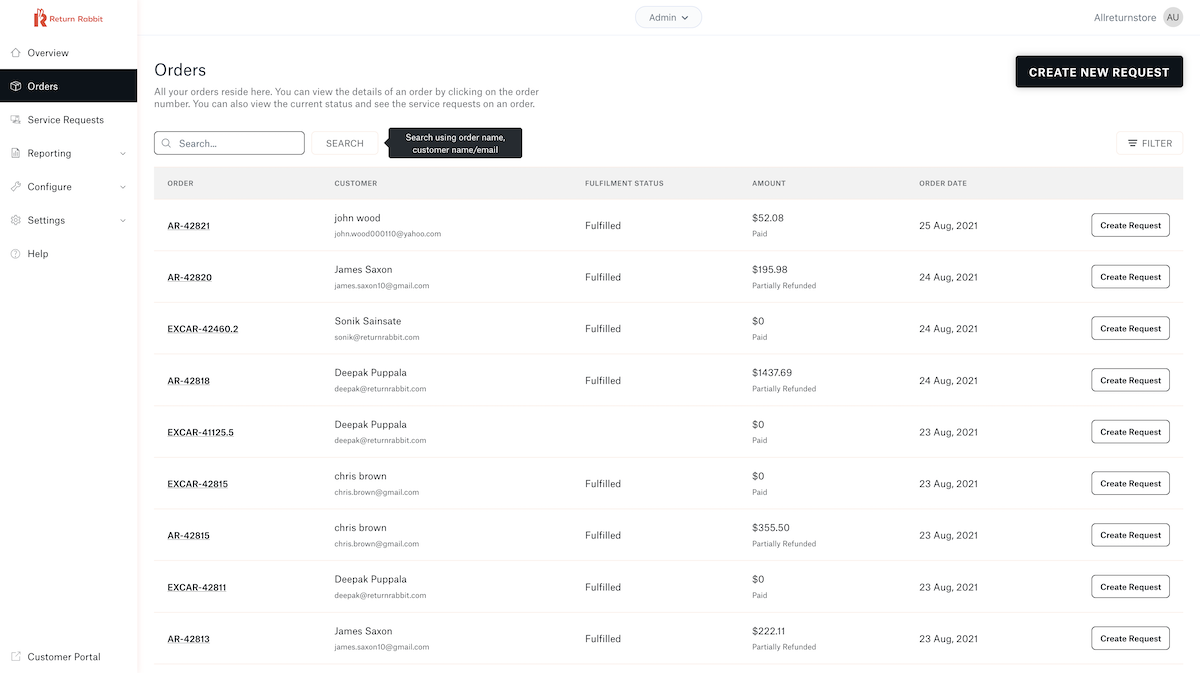Click the $1437.69 amount
The width and height of the screenshot is (1200, 673).
(x=772, y=373)
